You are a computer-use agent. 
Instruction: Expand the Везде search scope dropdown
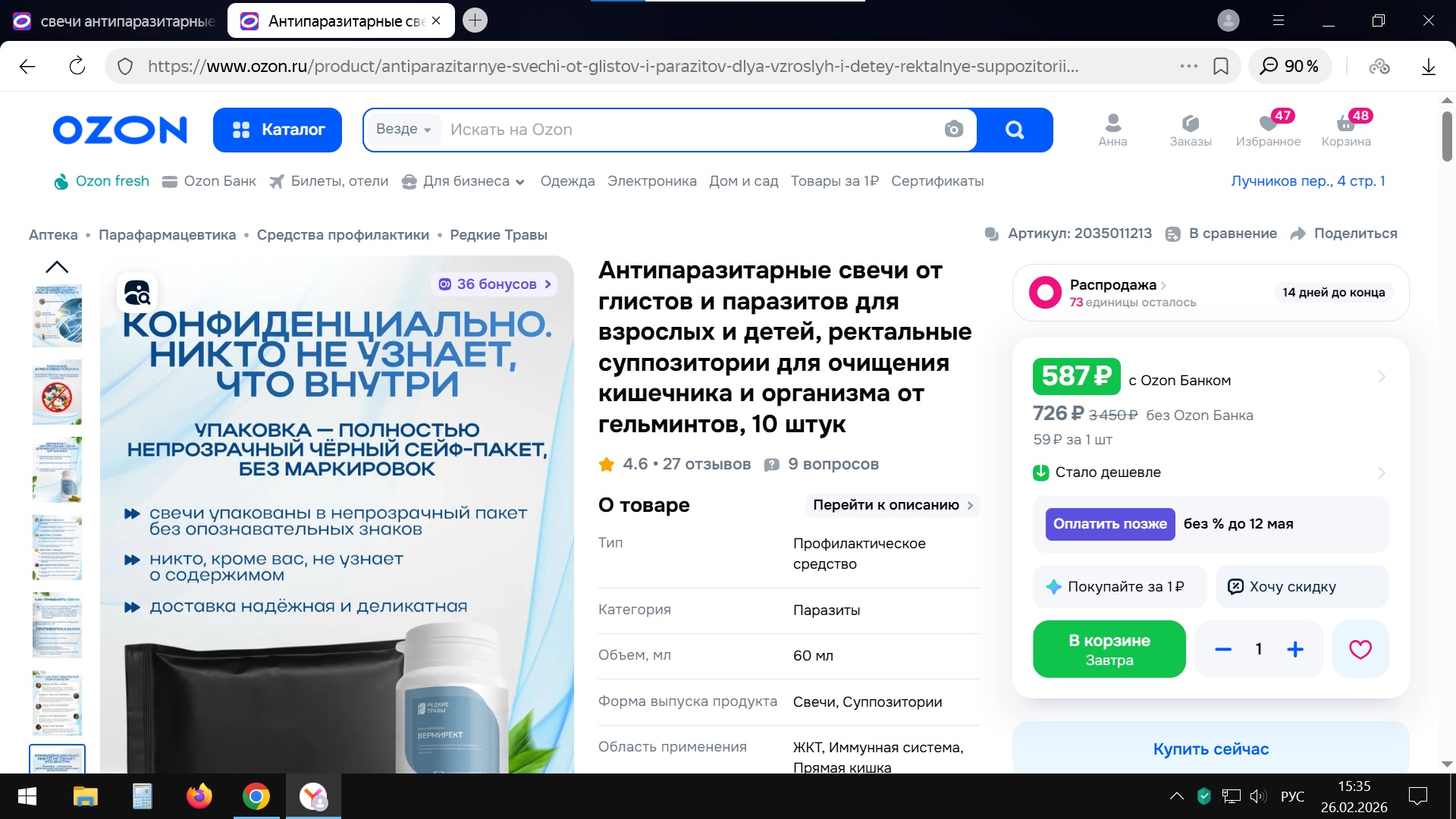pyautogui.click(x=403, y=130)
